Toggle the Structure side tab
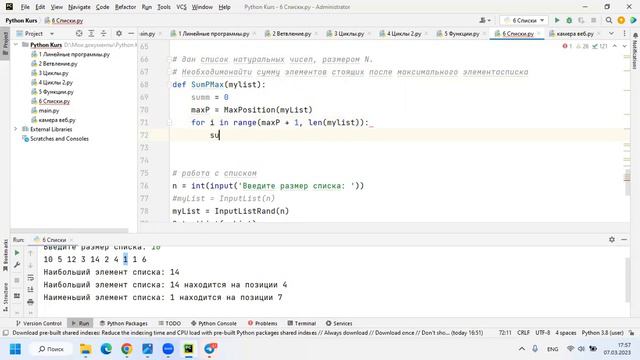Image resolution: width=640 pixels, height=360 pixels. pos(5,297)
